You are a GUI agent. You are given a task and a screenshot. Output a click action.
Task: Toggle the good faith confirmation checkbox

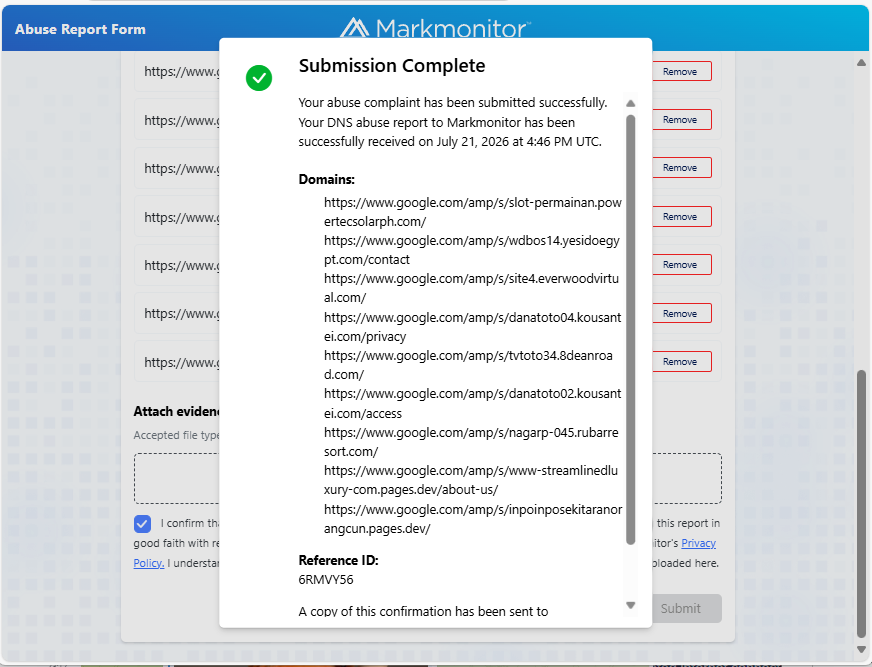[142, 523]
